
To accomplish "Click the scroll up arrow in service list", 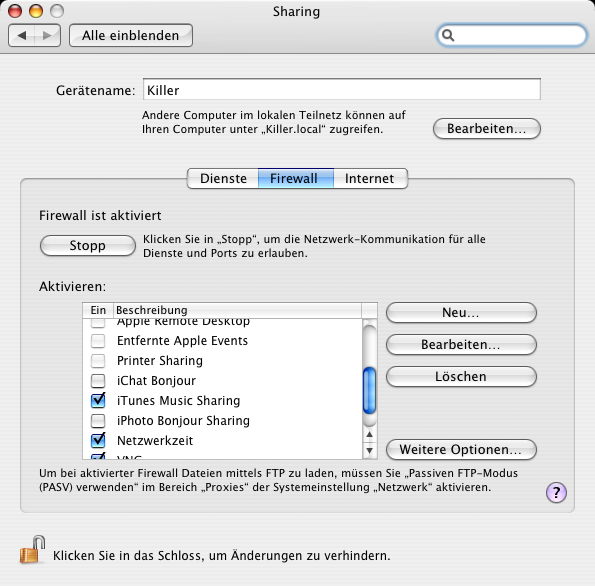I will (369, 435).
